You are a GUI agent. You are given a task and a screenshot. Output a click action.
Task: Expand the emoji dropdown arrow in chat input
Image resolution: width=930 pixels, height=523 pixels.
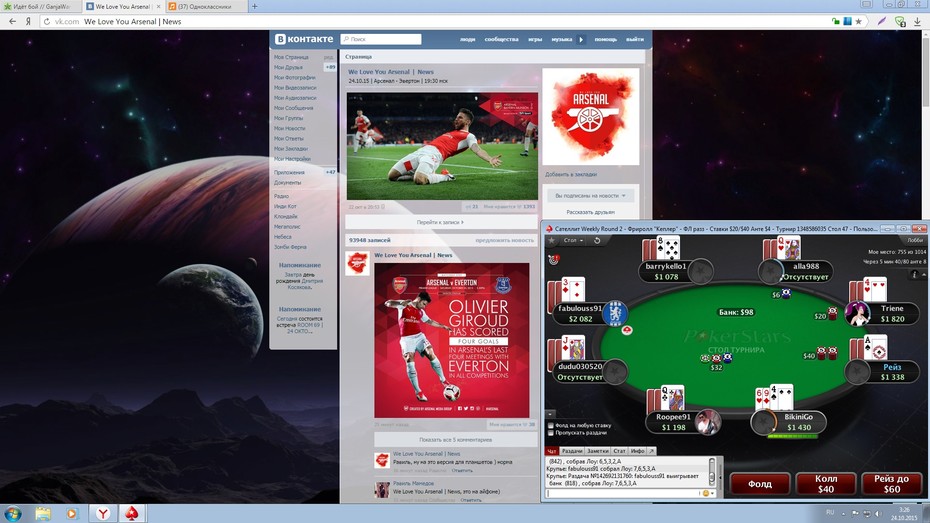(712, 493)
